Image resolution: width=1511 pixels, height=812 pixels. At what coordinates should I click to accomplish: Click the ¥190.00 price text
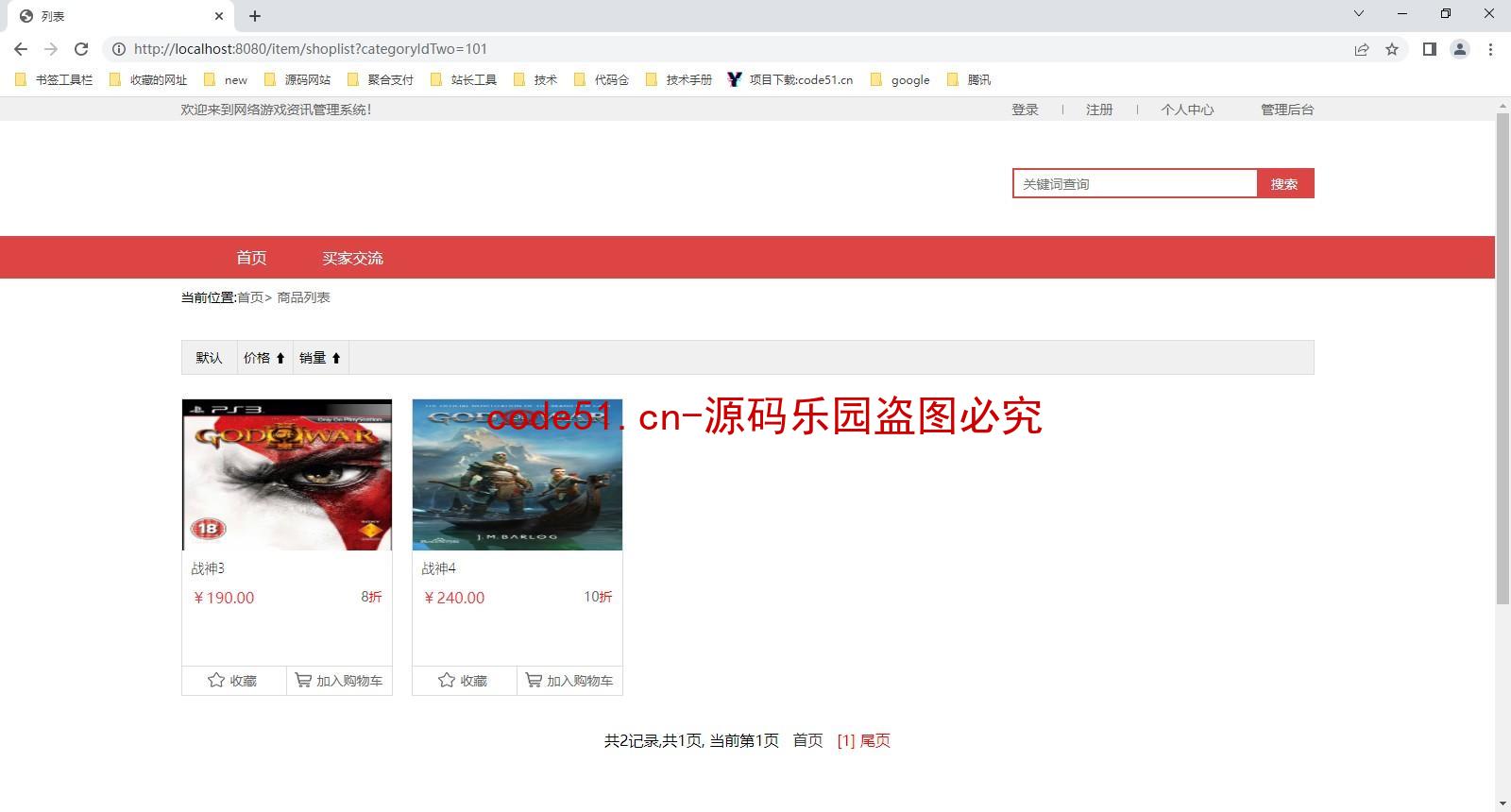[224, 598]
